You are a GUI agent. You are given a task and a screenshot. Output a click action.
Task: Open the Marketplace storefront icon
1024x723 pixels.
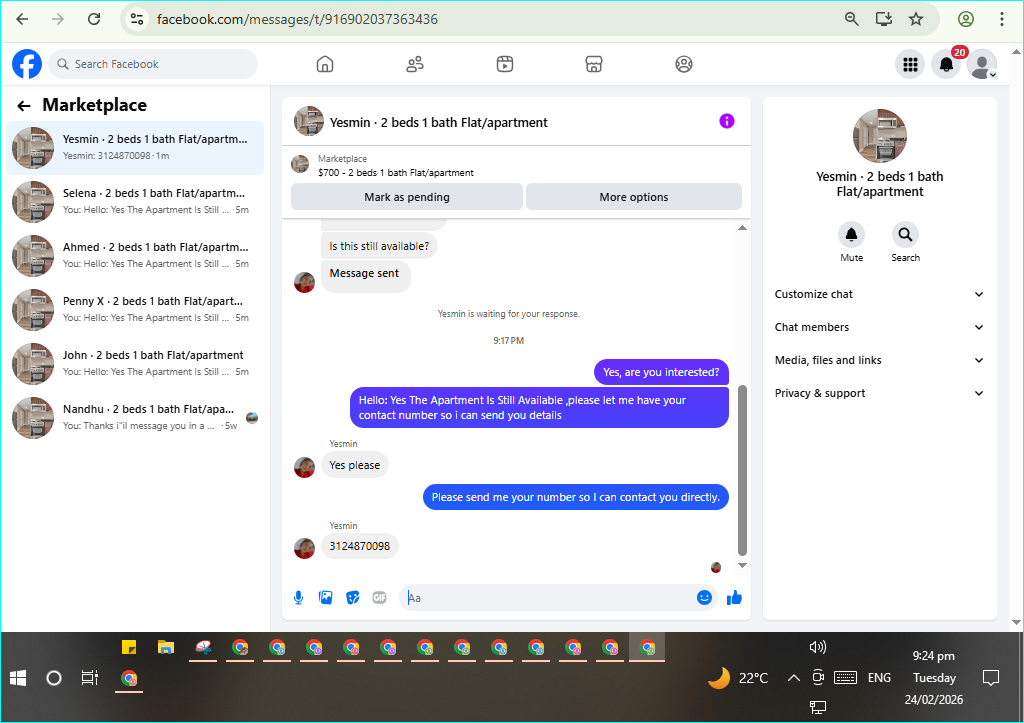coord(594,64)
